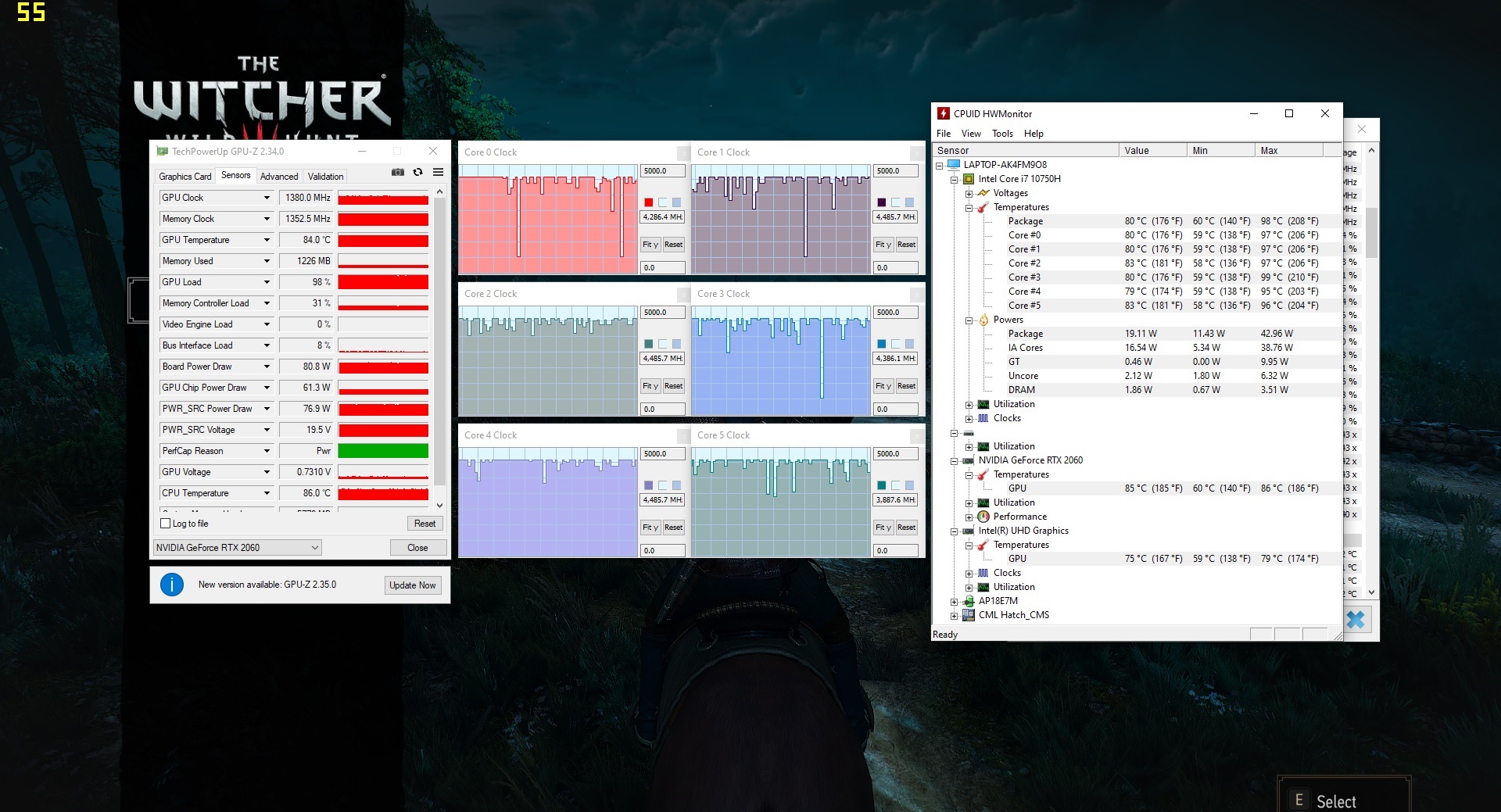Viewport: 1501px width, 812px height.
Task: Click Clocks icon under Intel(R) UHD Graphics
Action: [983, 573]
